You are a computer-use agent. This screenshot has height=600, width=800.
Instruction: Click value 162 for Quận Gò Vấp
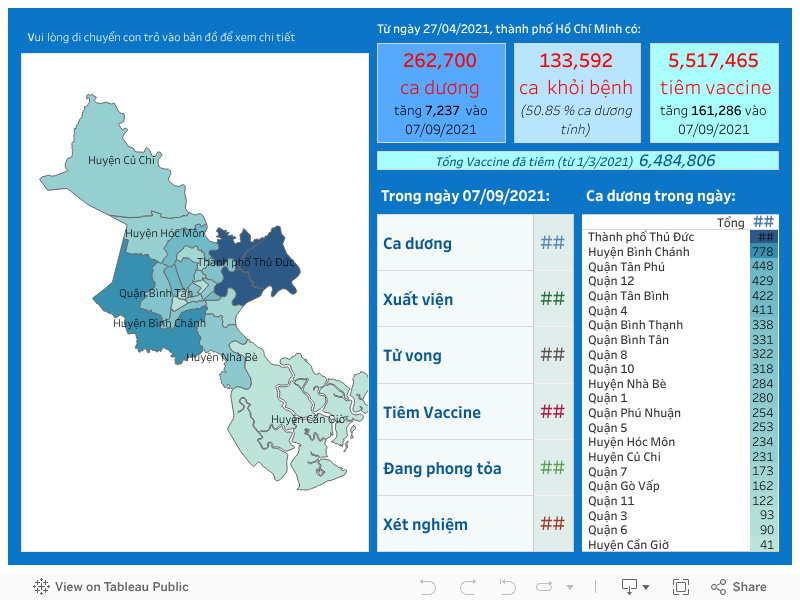[763, 486]
